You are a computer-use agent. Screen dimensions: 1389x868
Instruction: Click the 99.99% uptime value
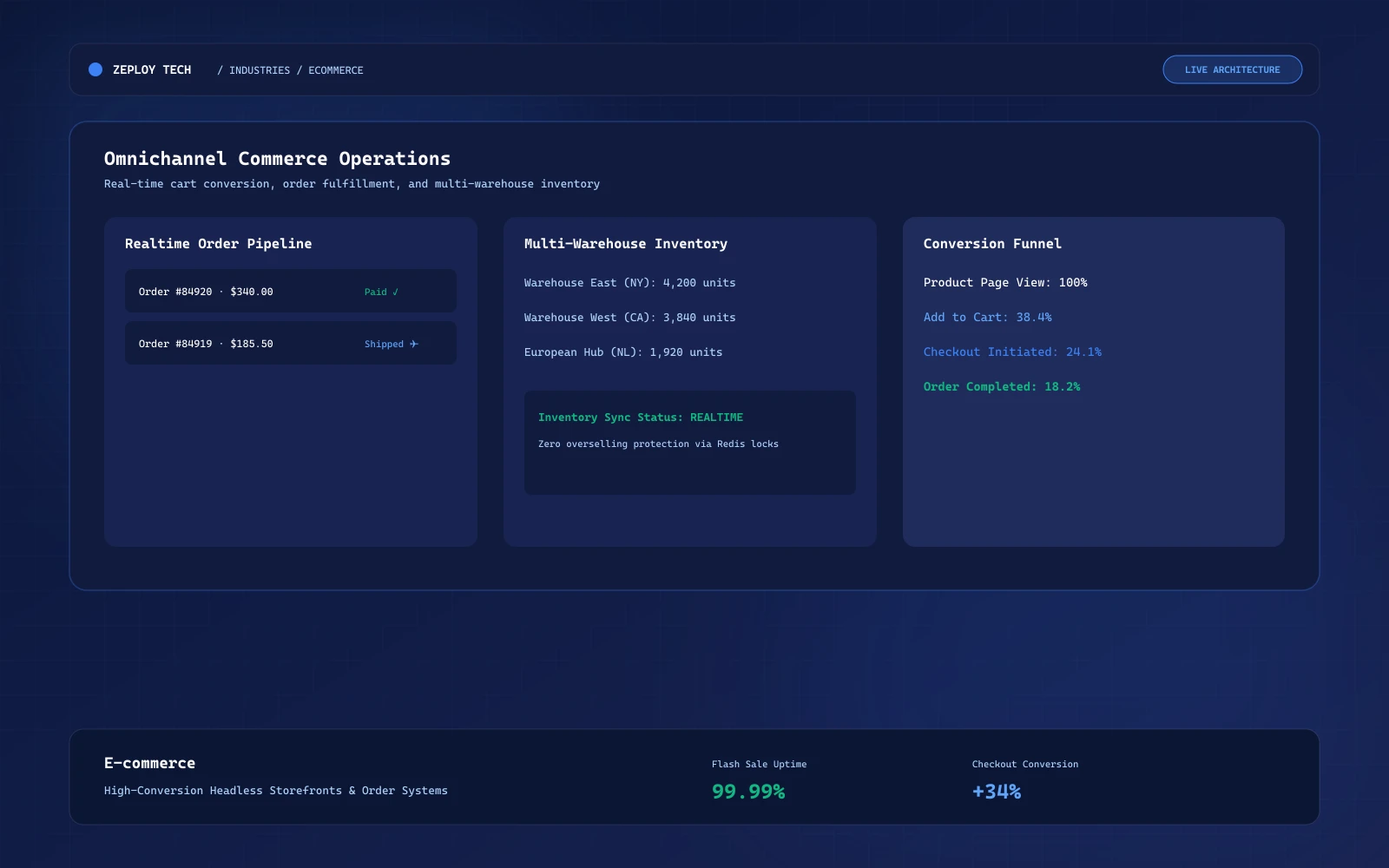[748, 792]
